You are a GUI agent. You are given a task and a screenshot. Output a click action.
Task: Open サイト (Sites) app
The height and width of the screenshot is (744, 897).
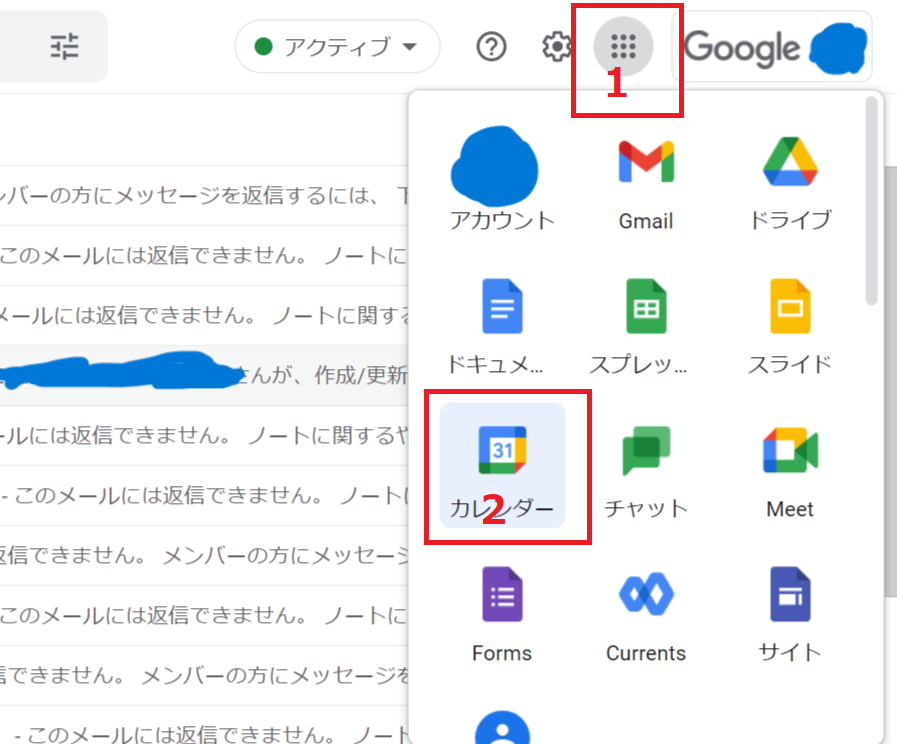point(790,613)
